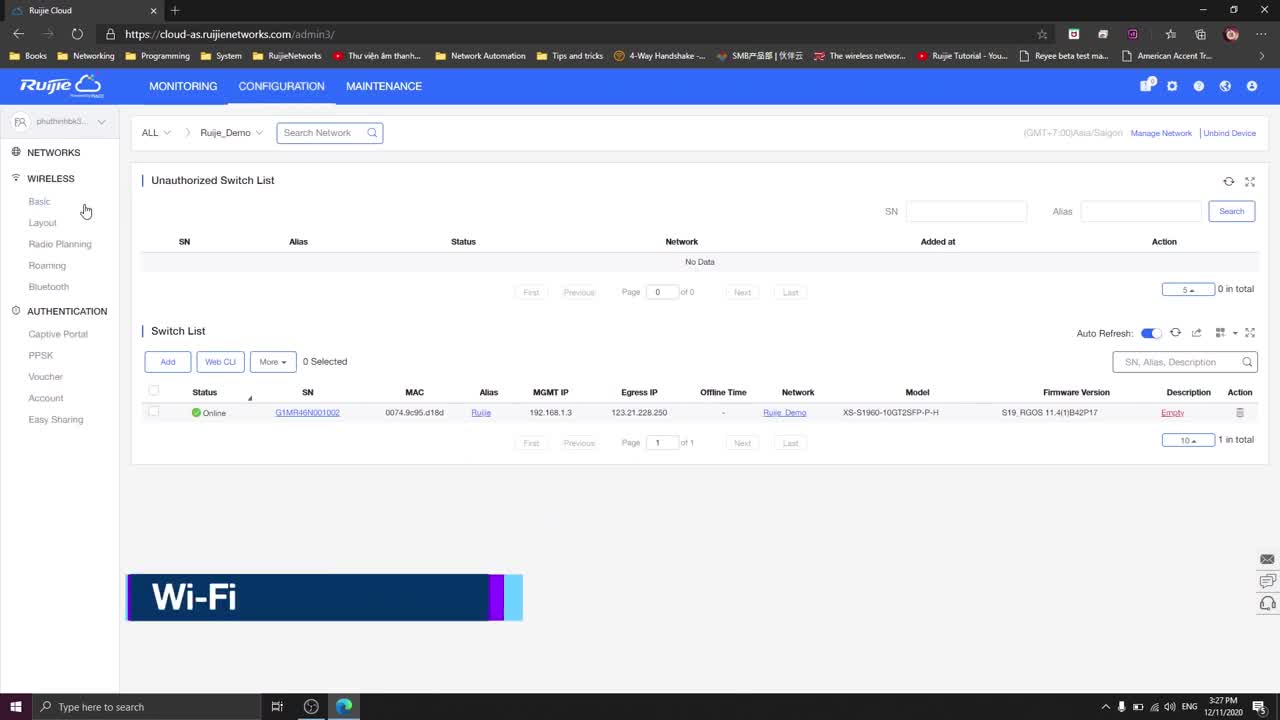The width and height of the screenshot is (1280, 720).
Task: Open the Ruijie_Demo network dropdown
Action: (231, 132)
